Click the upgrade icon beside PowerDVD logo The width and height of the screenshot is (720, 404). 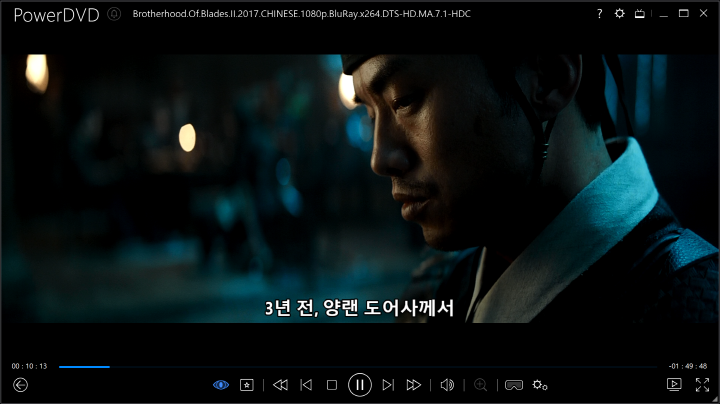pos(114,14)
